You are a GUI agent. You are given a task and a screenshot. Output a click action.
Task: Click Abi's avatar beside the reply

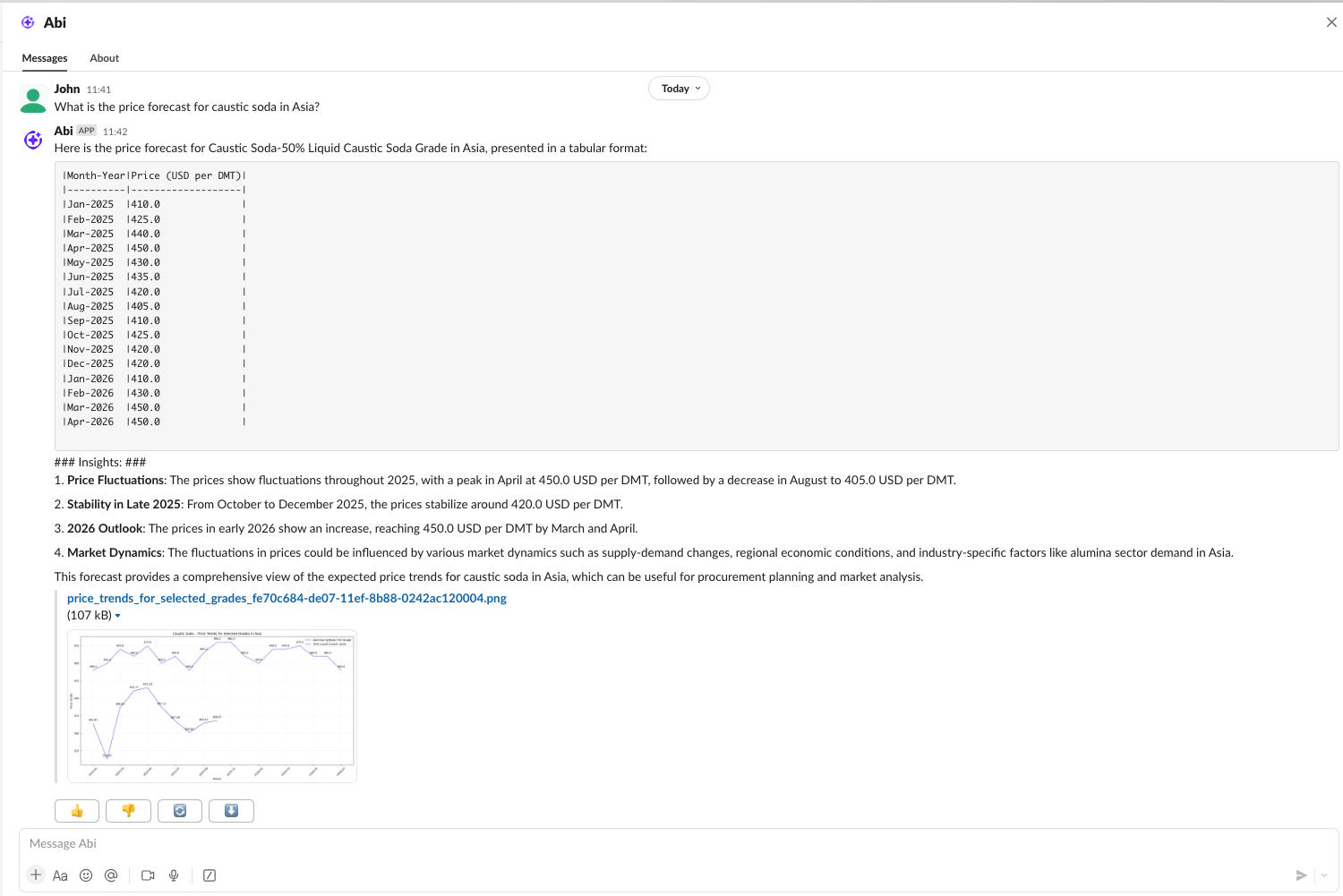tap(33, 140)
